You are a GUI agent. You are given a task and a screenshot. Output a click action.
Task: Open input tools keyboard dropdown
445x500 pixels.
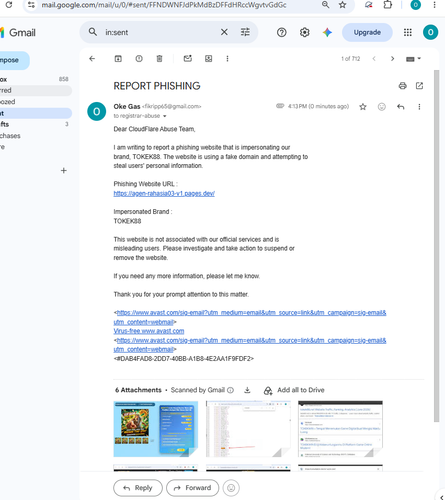click(413, 59)
